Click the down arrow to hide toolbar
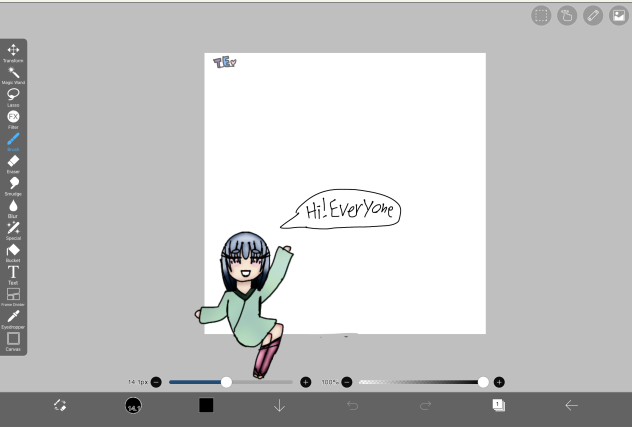632x427 pixels. point(279,405)
